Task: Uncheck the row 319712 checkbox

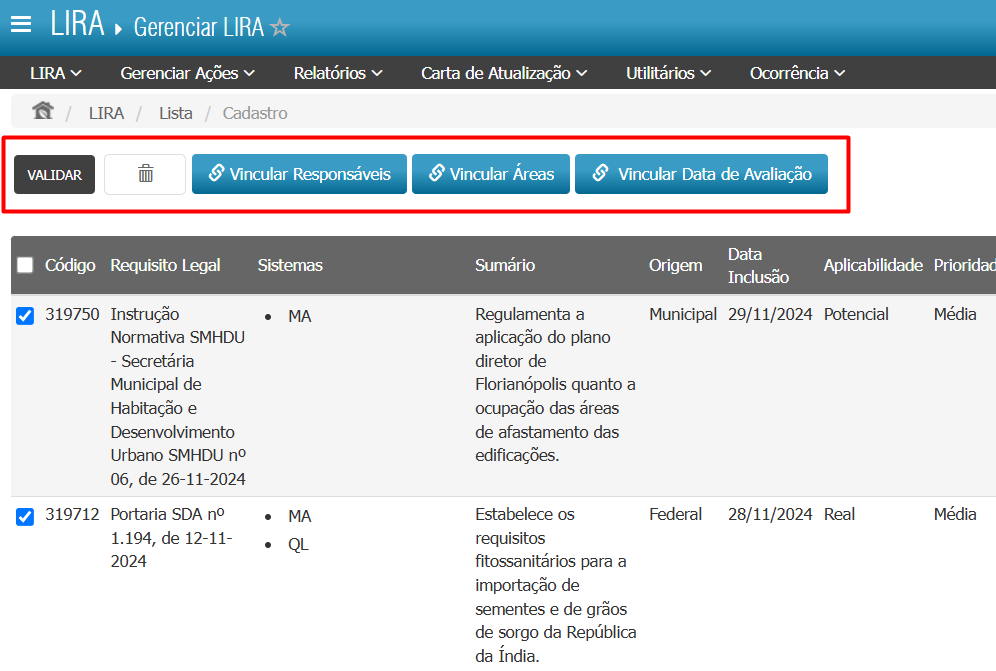Action: (25, 516)
